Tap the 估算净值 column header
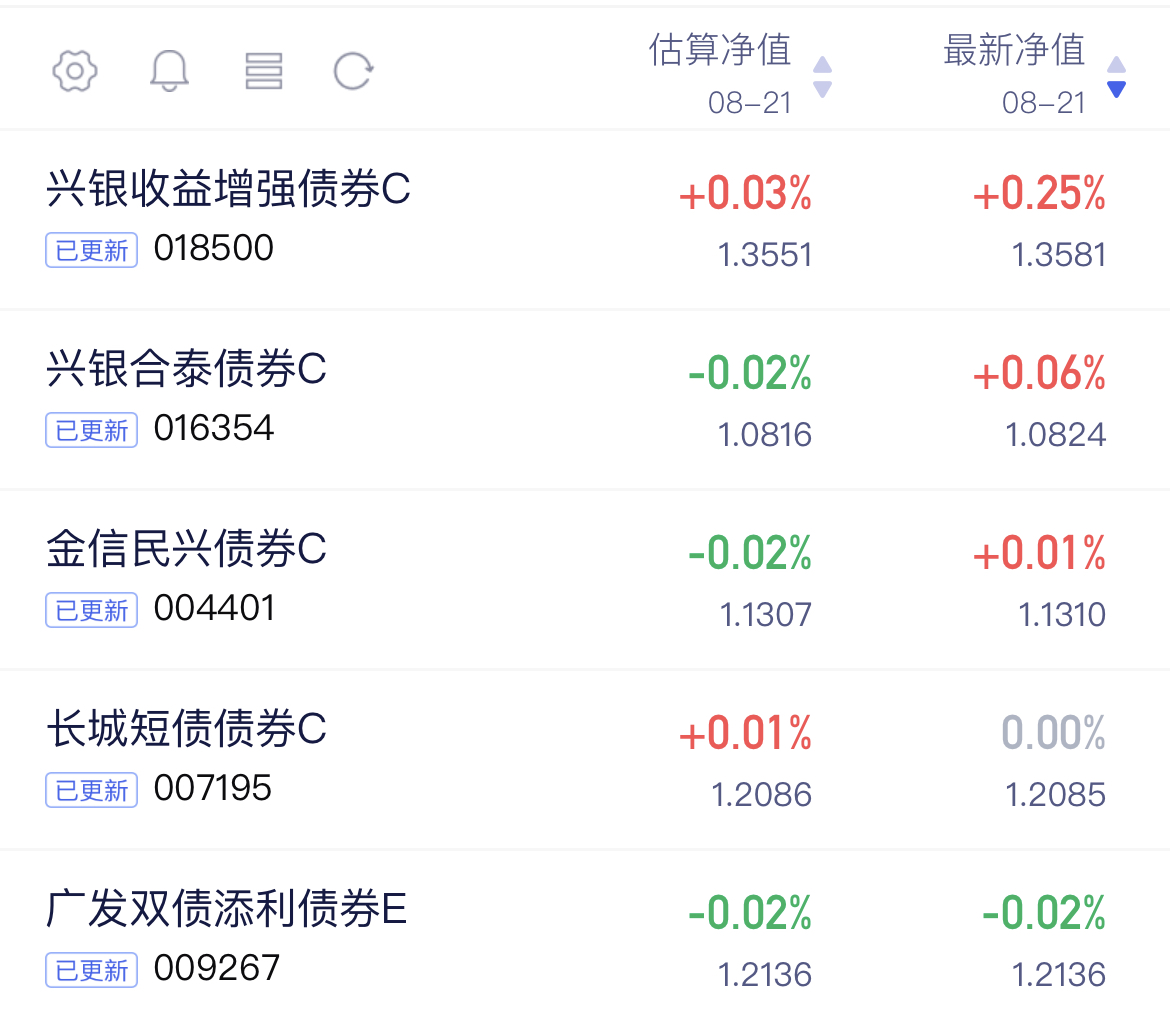Image resolution: width=1170 pixels, height=1022 pixels. (720, 51)
